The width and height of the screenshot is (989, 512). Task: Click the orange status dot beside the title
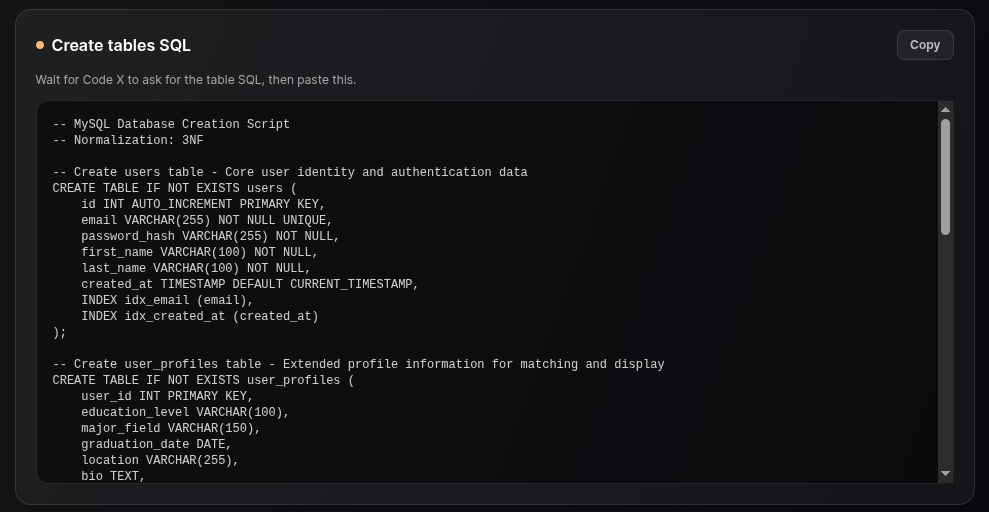coord(40,45)
